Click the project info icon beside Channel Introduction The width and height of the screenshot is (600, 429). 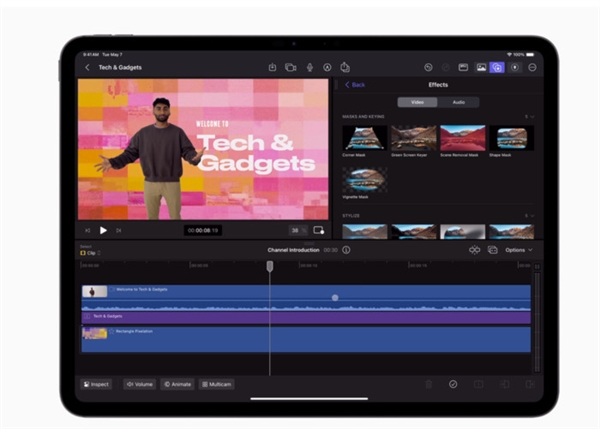point(346,249)
